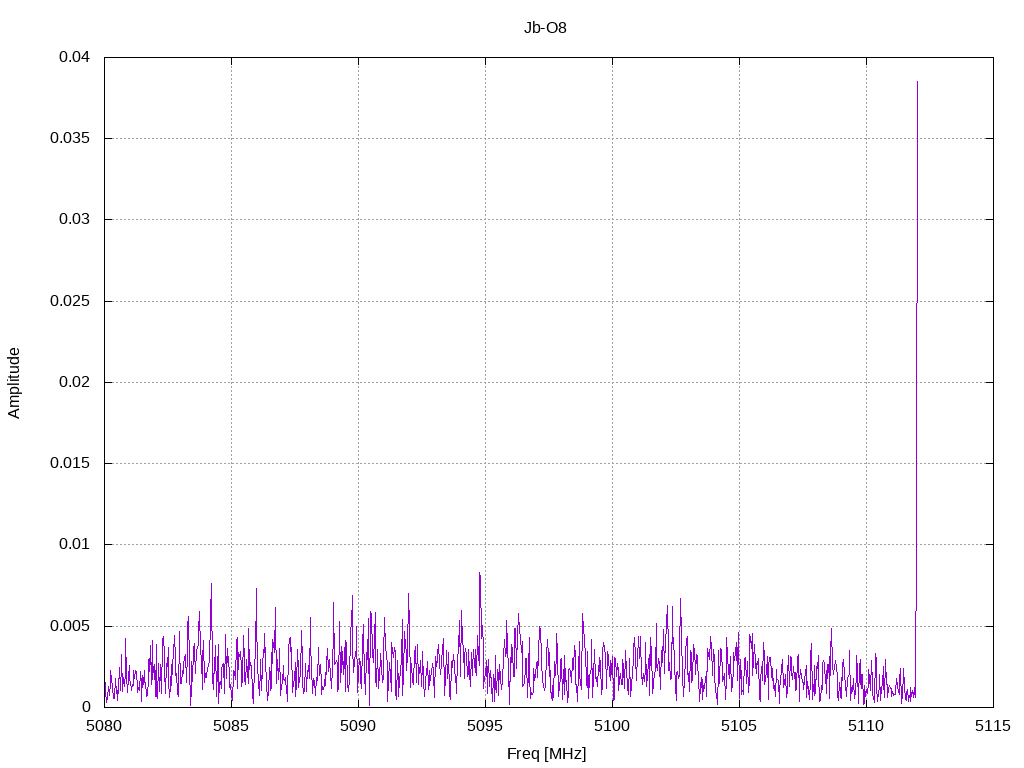Click the 0 y-axis tick label
1024x768 pixels.
(86, 707)
